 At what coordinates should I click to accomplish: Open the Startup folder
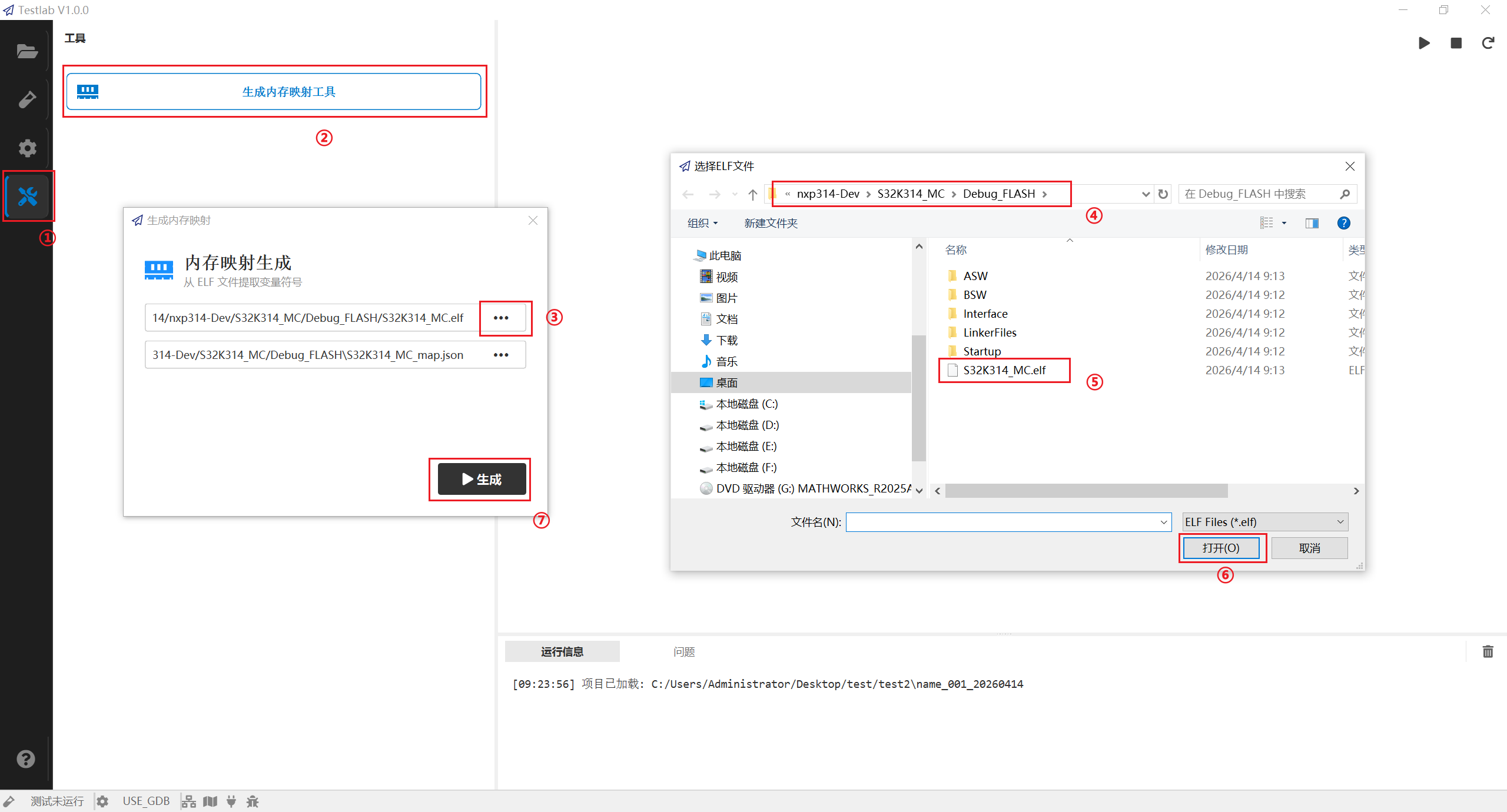coord(981,351)
